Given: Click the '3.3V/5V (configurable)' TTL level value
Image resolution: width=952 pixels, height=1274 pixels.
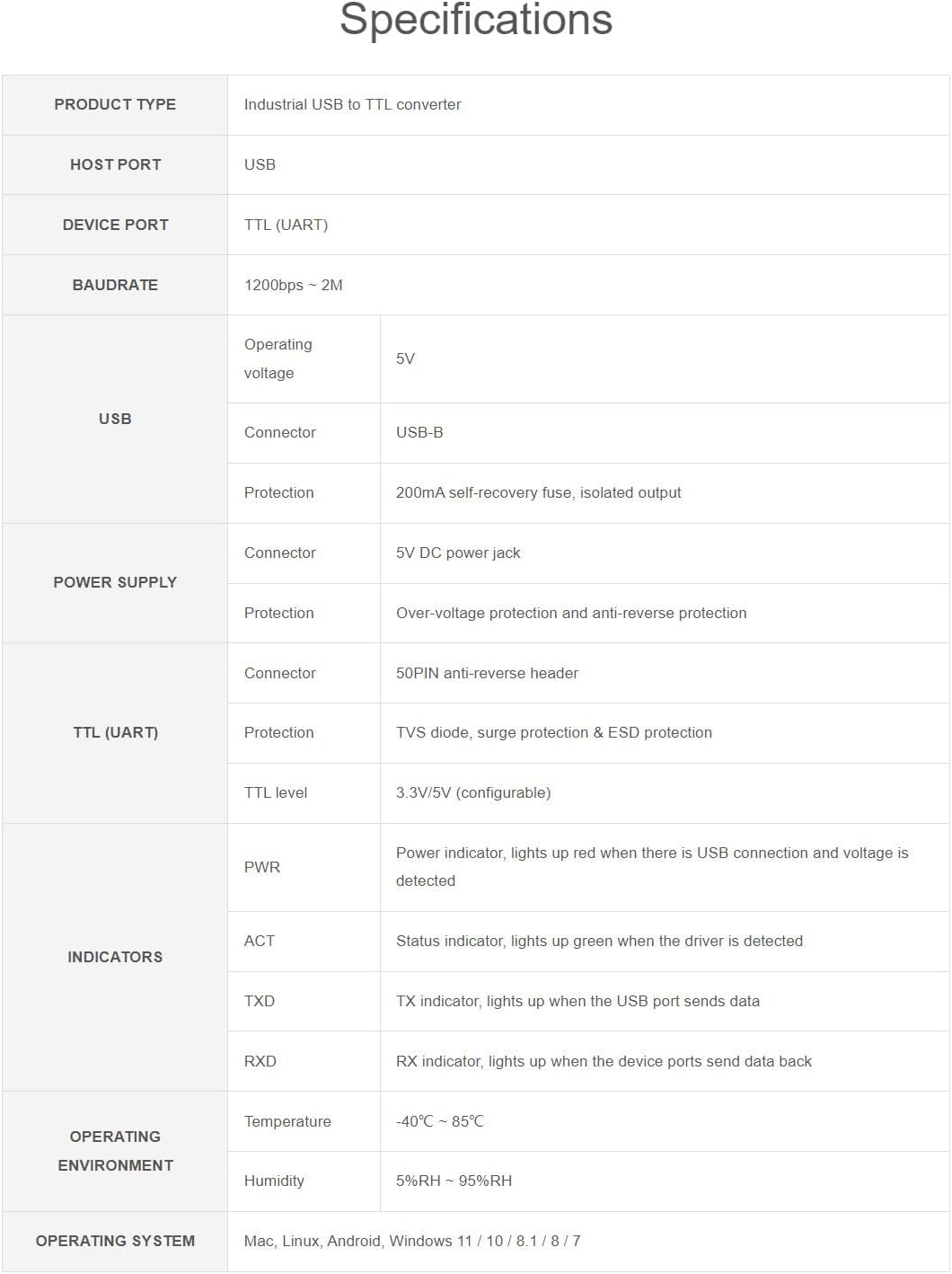Looking at the screenshot, I should (473, 792).
